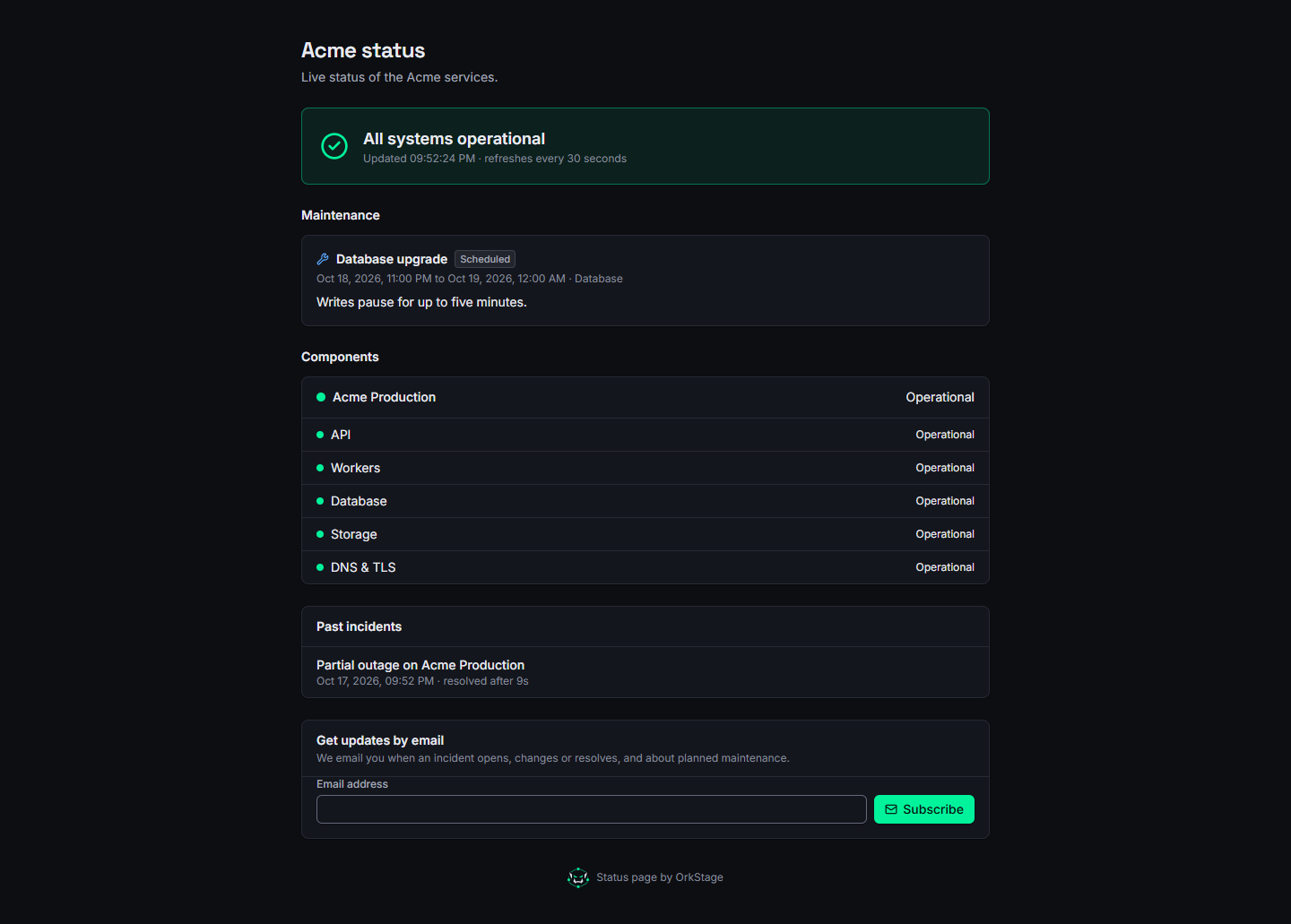
Task: Click the OrkStage logo in footer
Action: pos(578,877)
